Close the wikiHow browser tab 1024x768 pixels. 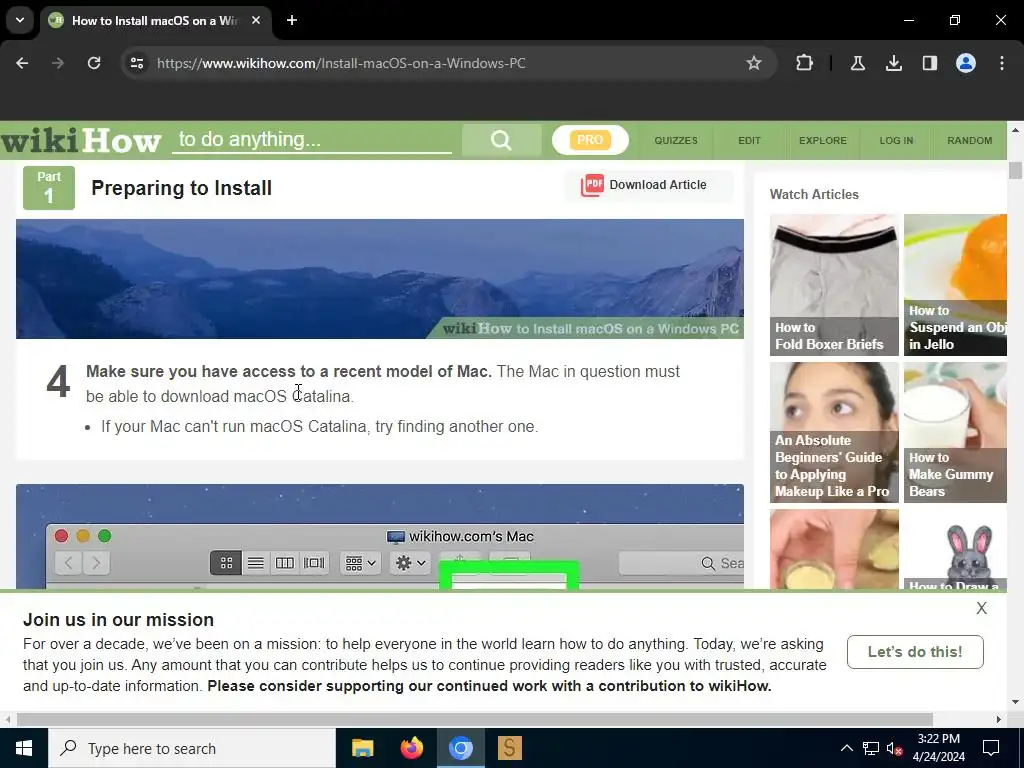tap(256, 20)
